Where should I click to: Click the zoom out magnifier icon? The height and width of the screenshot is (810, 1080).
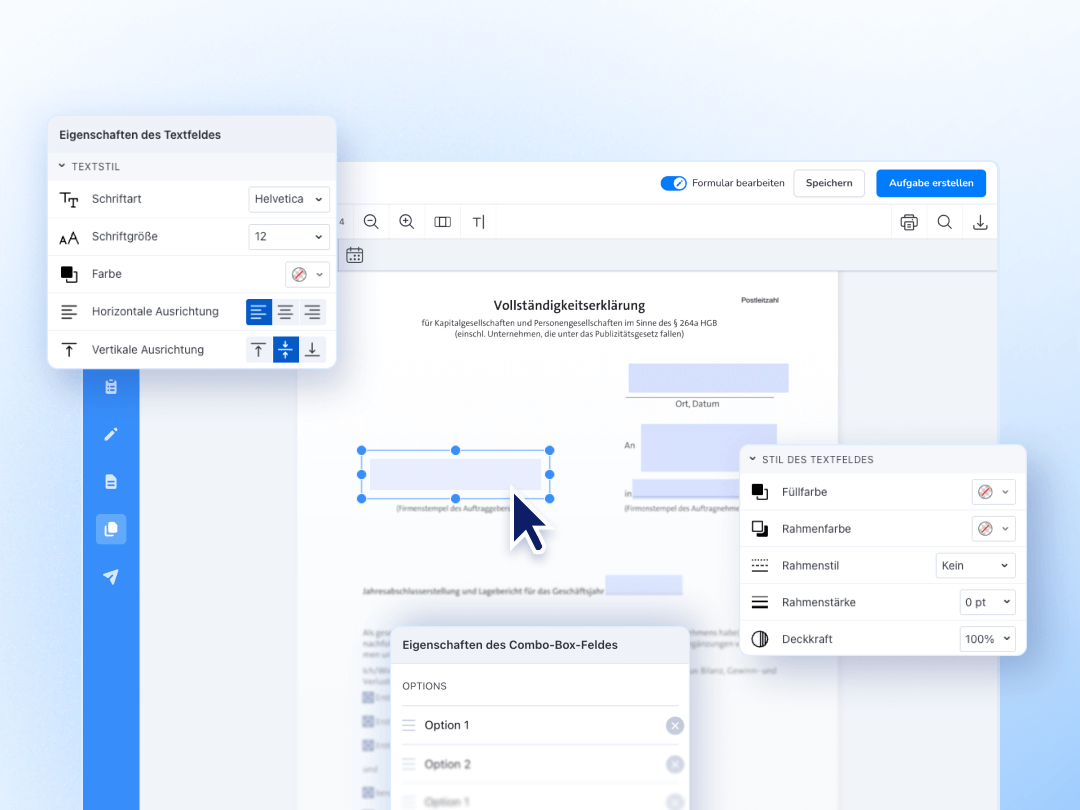(371, 222)
